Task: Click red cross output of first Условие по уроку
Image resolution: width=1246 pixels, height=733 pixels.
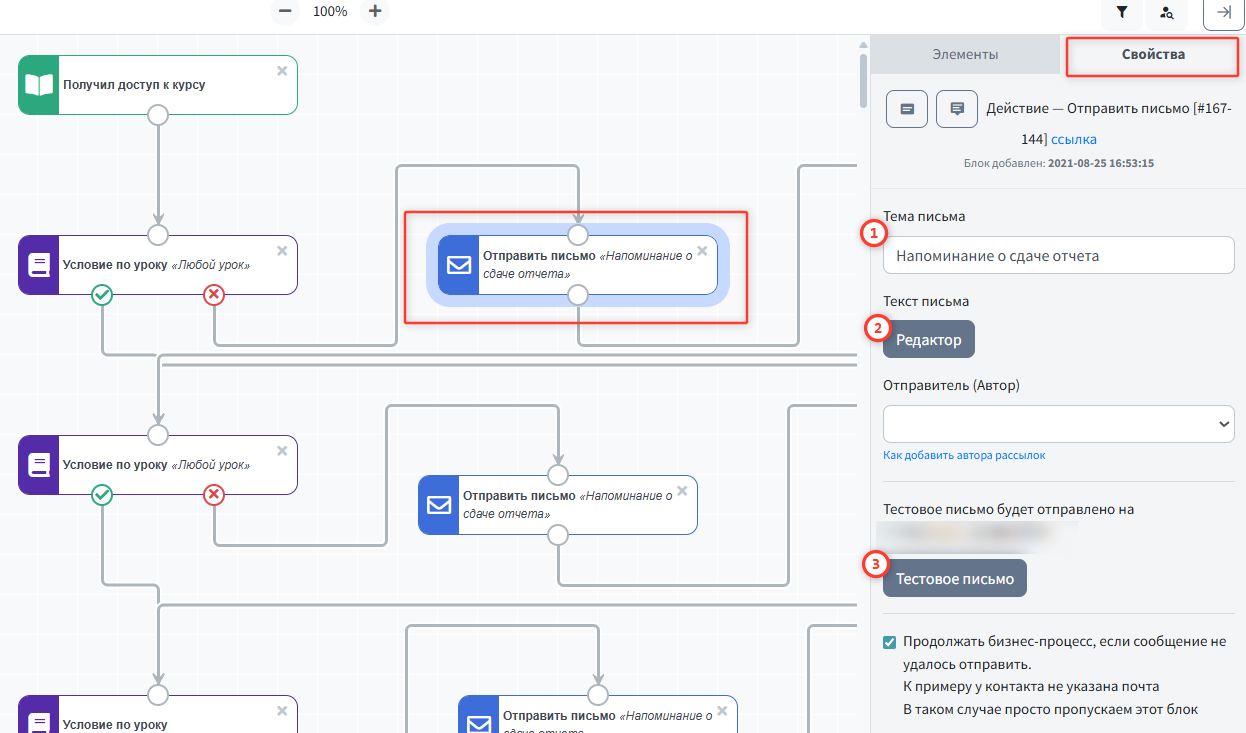Action: pyautogui.click(x=214, y=295)
